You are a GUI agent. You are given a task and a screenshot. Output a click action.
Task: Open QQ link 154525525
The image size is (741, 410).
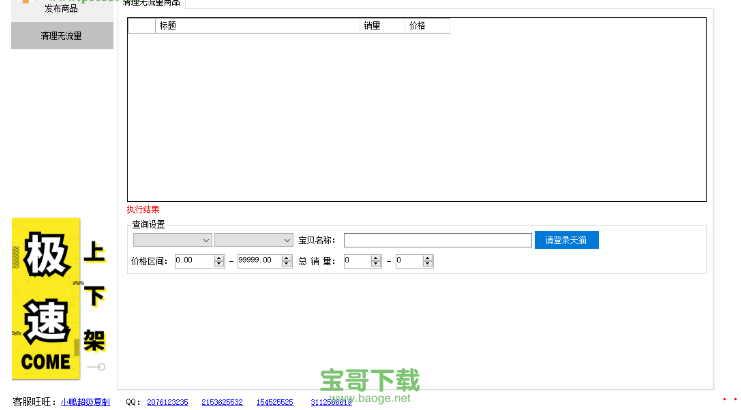pos(275,402)
